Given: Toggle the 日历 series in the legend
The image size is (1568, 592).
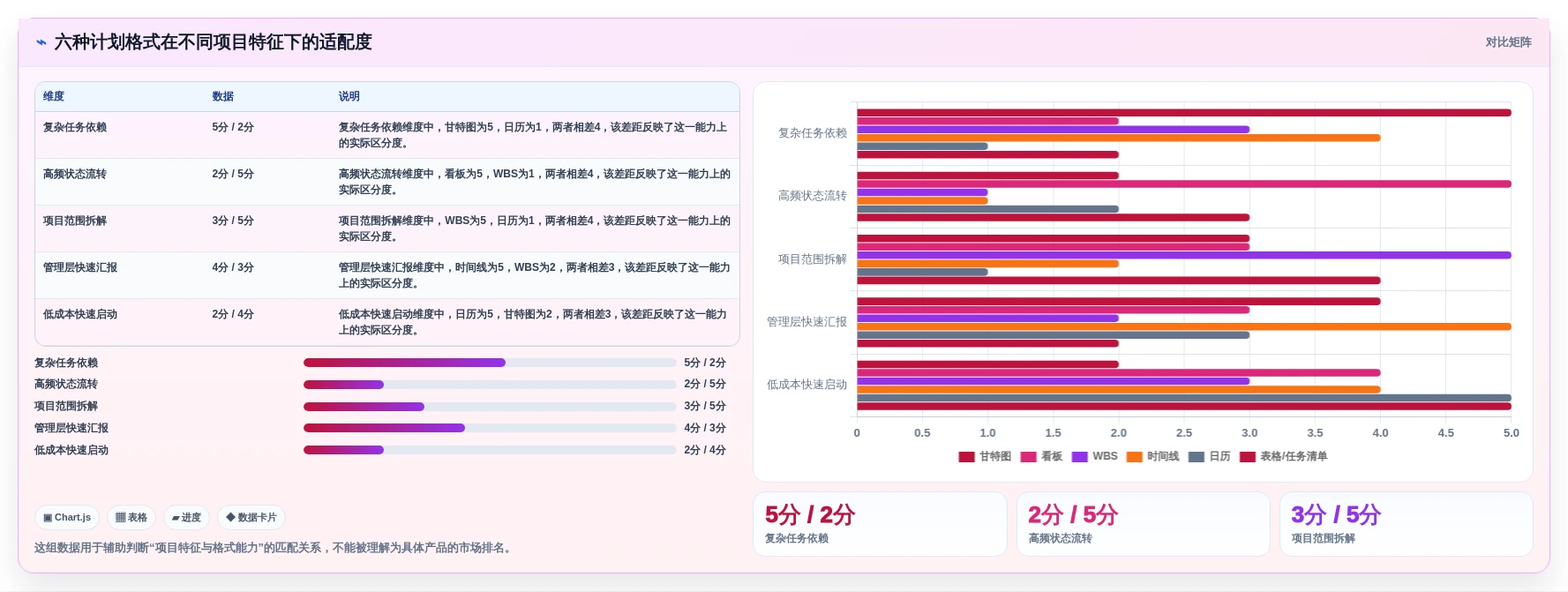Looking at the screenshot, I should [1209, 457].
